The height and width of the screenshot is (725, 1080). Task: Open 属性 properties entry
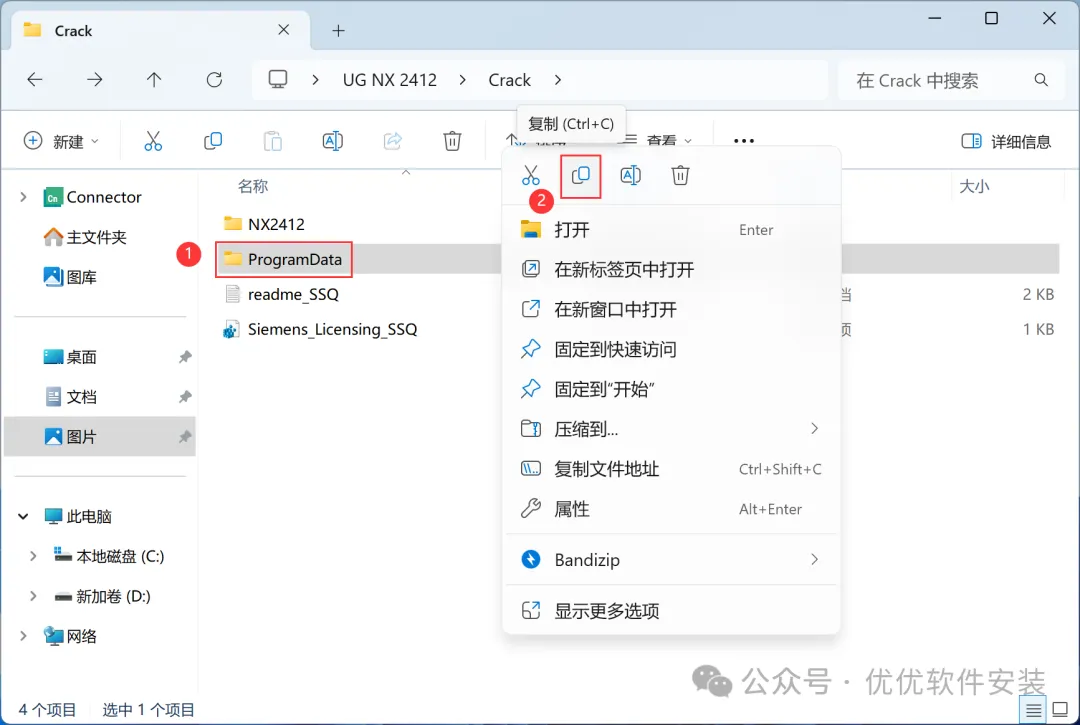click(x=671, y=509)
